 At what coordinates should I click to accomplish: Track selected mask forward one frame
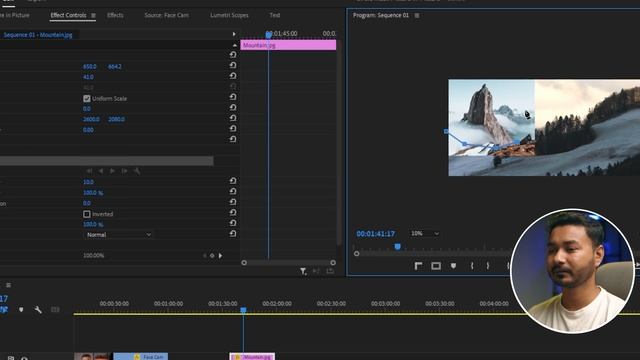(x=124, y=171)
